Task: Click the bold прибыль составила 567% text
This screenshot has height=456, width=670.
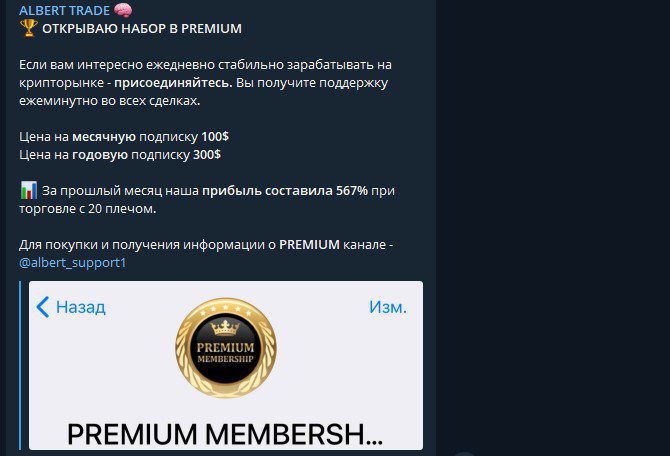Action: click(x=285, y=191)
